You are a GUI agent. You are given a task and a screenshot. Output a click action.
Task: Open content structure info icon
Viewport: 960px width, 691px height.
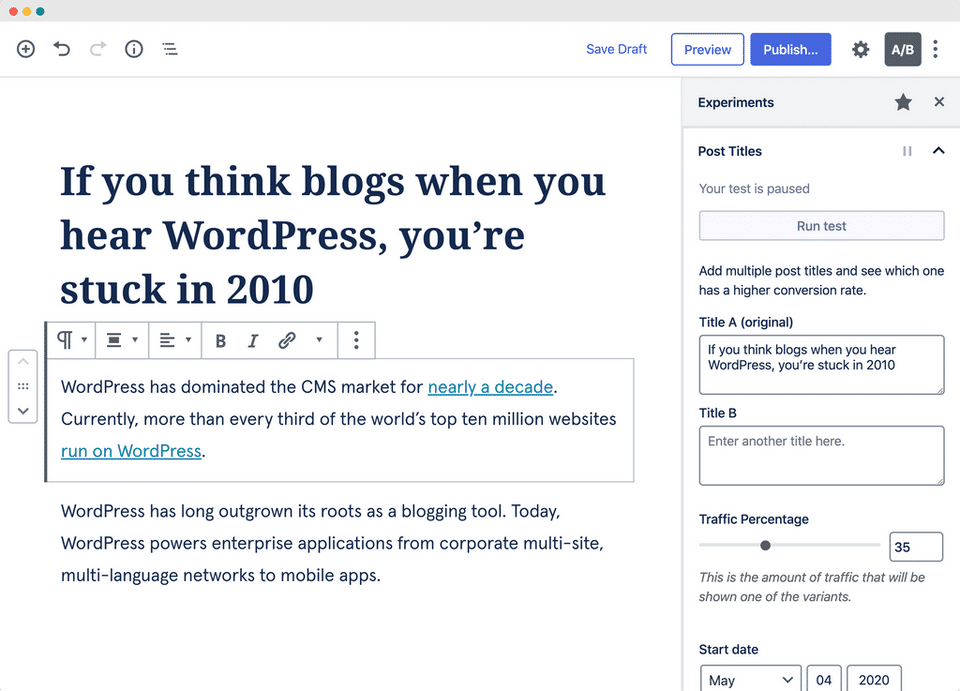click(134, 49)
